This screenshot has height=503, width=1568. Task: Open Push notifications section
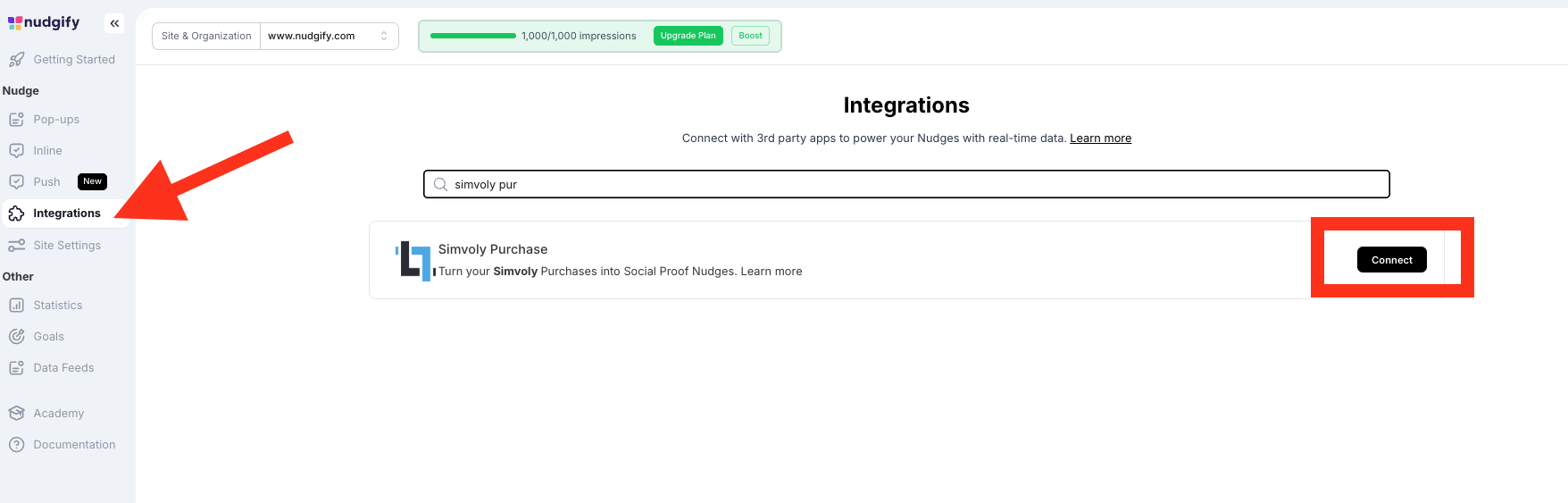tap(46, 182)
